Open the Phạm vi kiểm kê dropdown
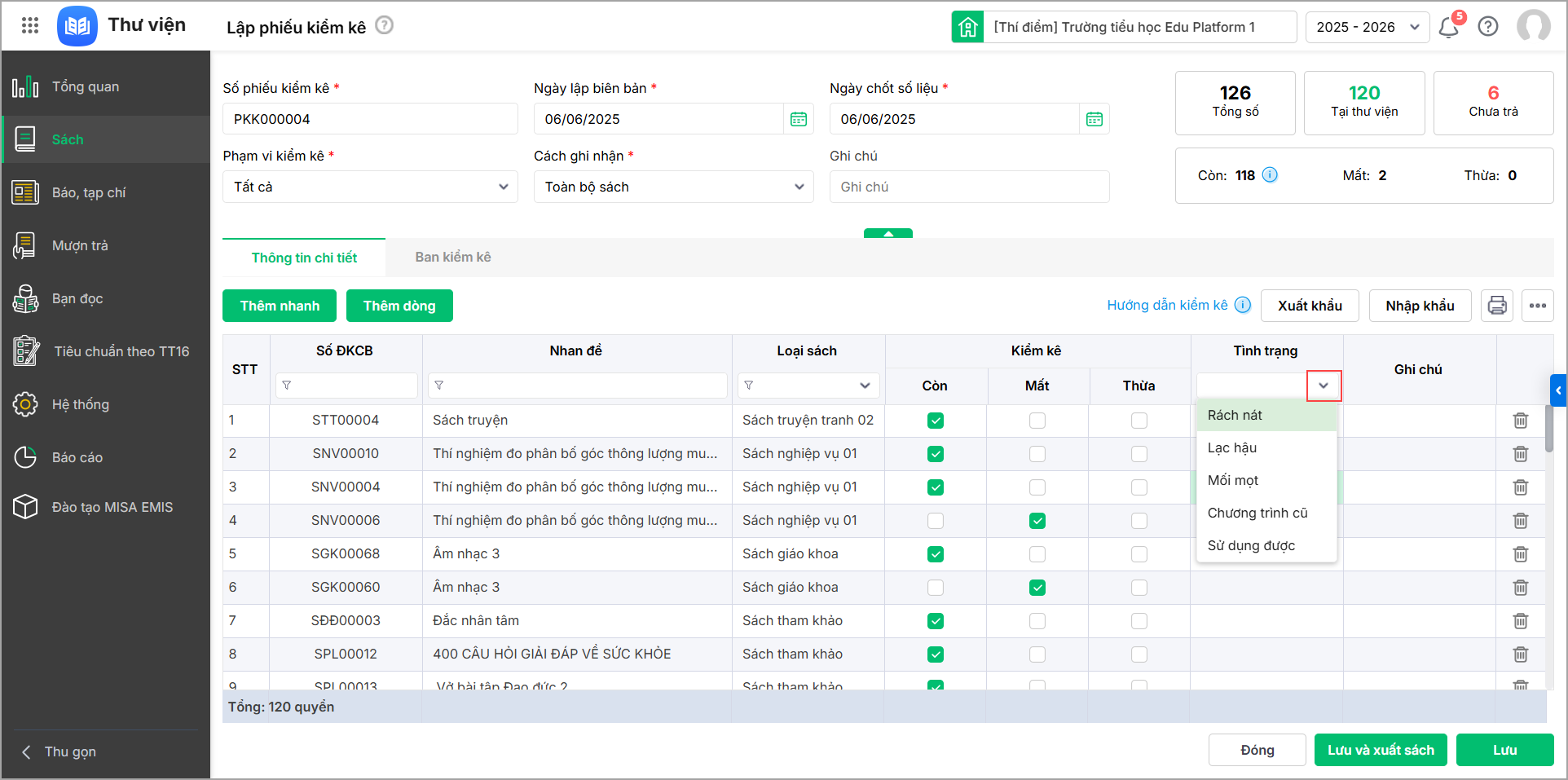The width and height of the screenshot is (1568, 780). (x=370, y=187)
